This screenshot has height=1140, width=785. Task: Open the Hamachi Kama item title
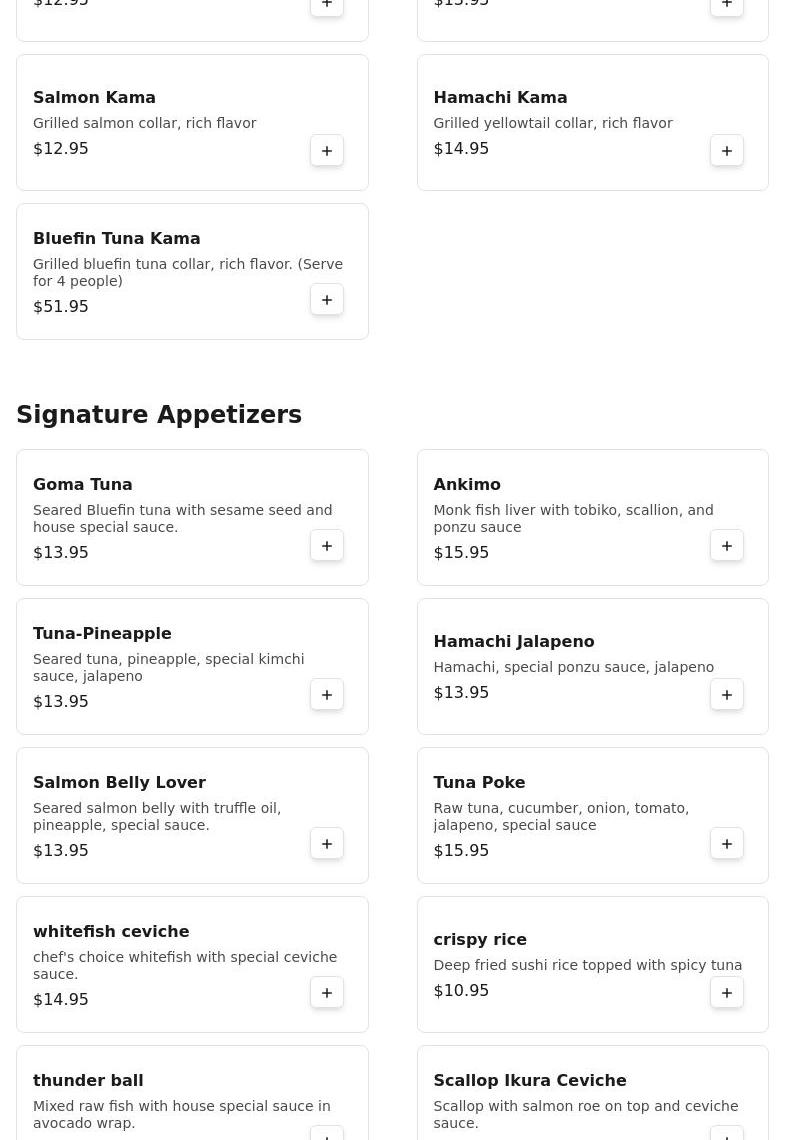500,98
